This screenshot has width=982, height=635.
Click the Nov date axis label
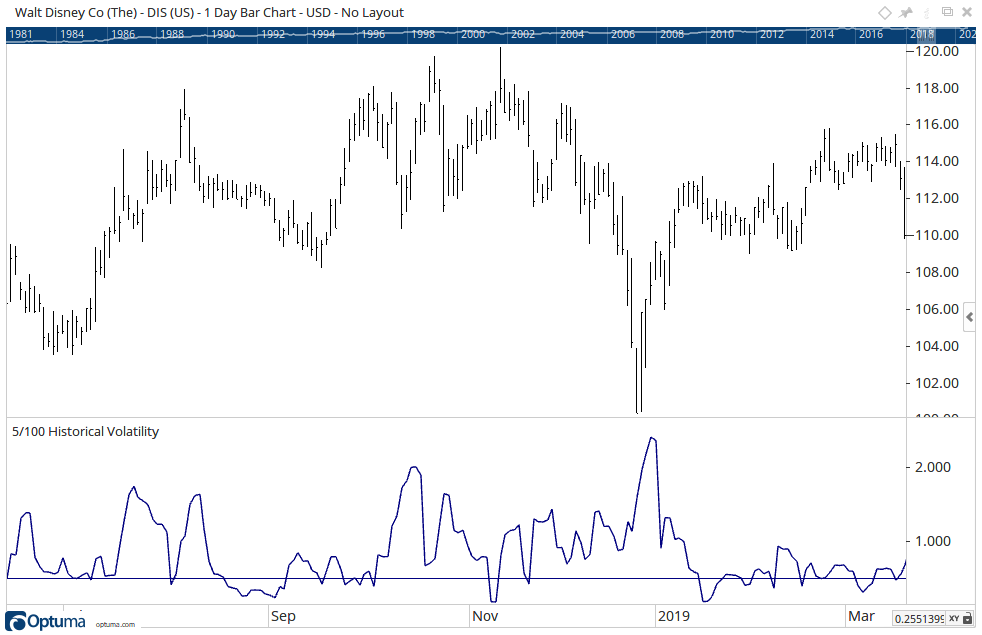pos(485,616)
